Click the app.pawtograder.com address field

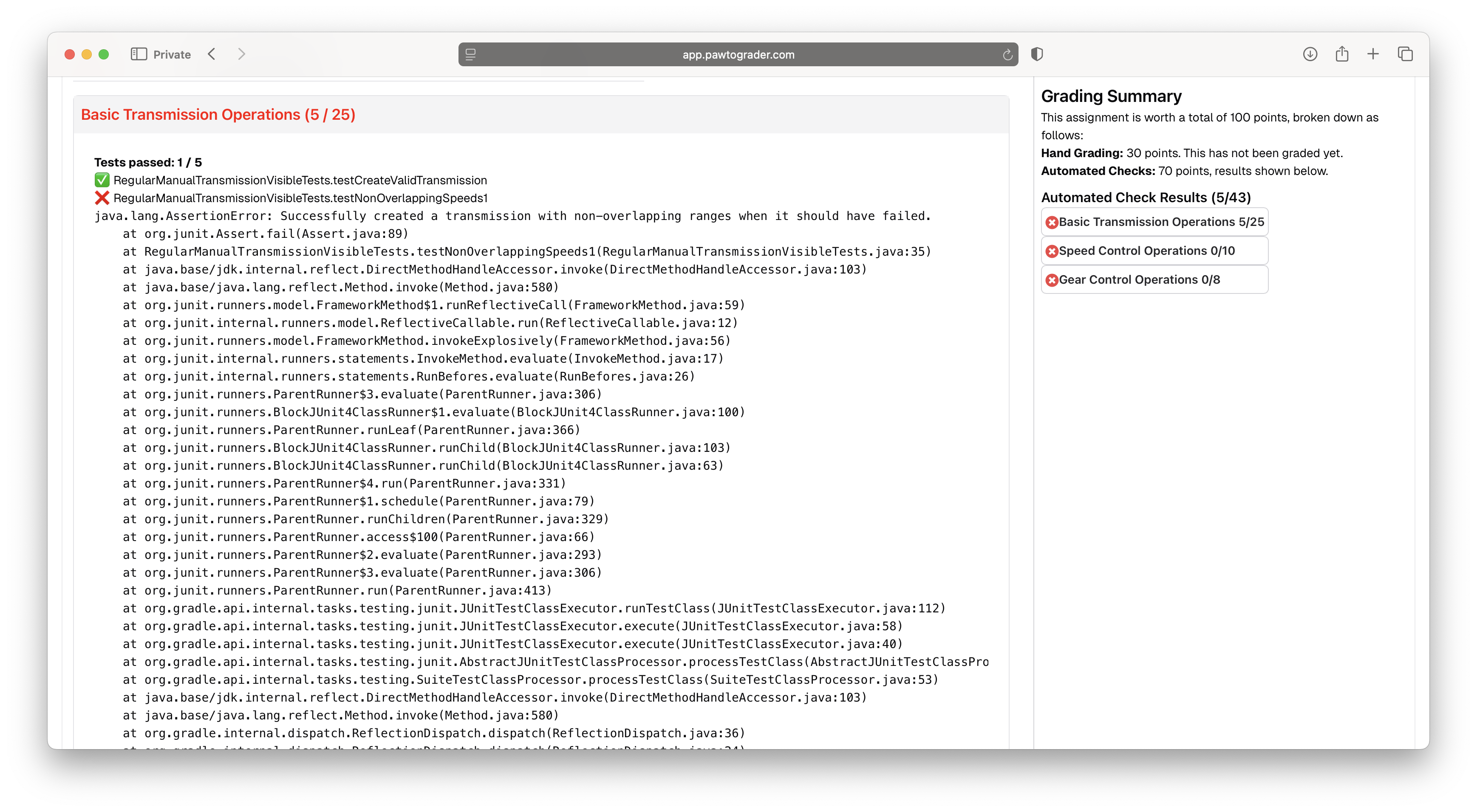738,54
